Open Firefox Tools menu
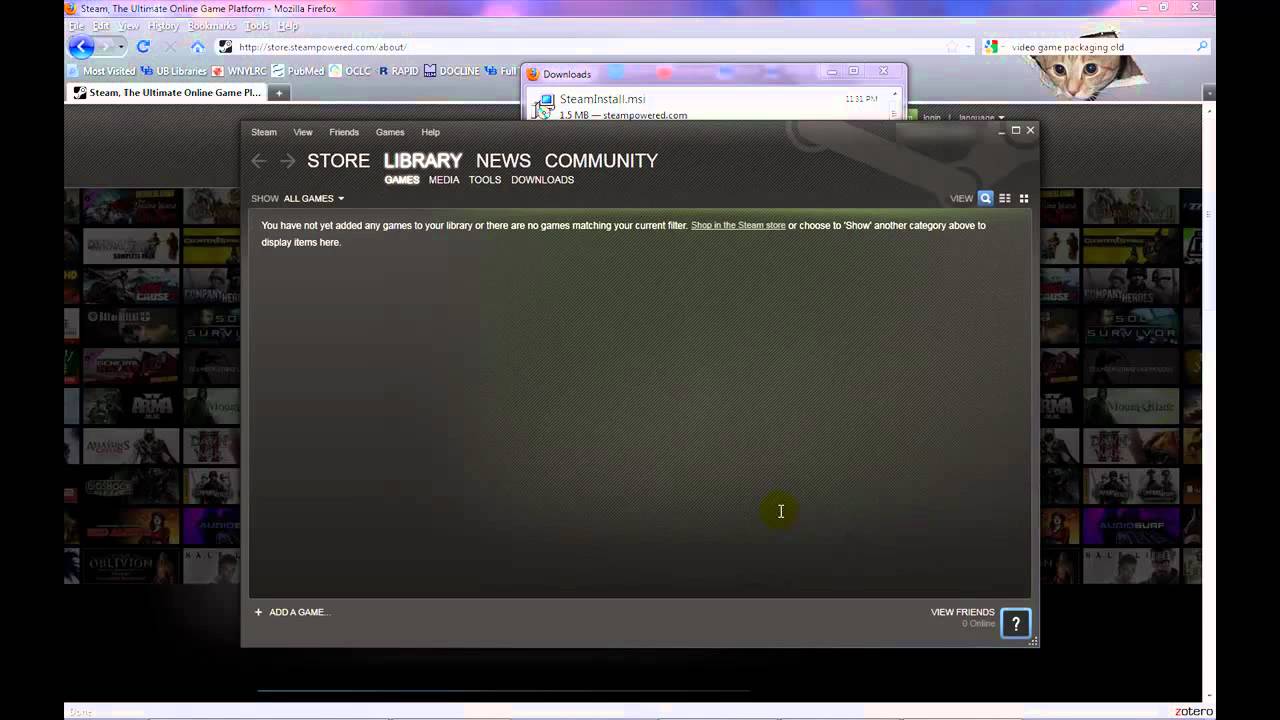This screenshot has width=1280, height=720. tap(257, 26)
